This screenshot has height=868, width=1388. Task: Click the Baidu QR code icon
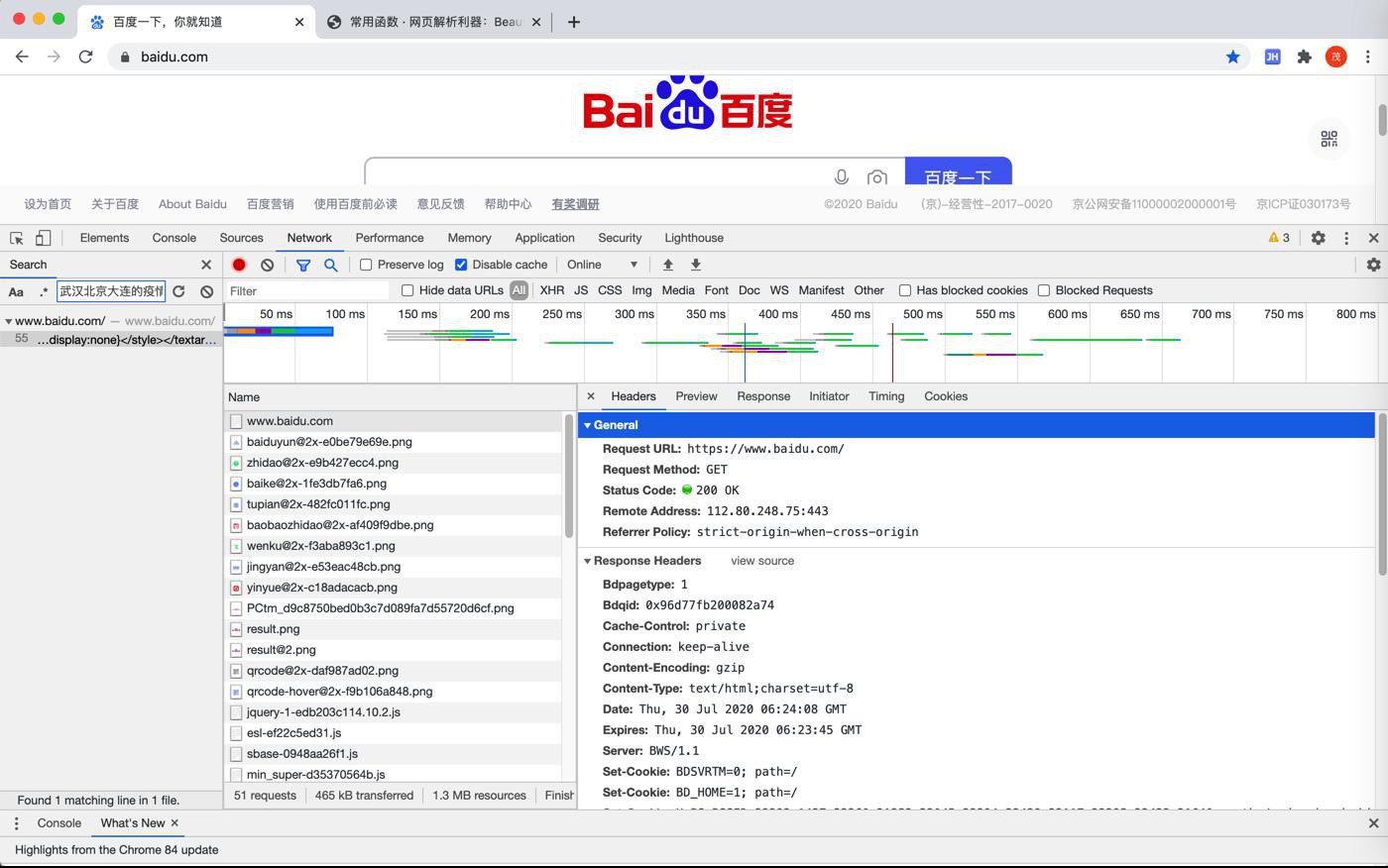(1330, 139)
